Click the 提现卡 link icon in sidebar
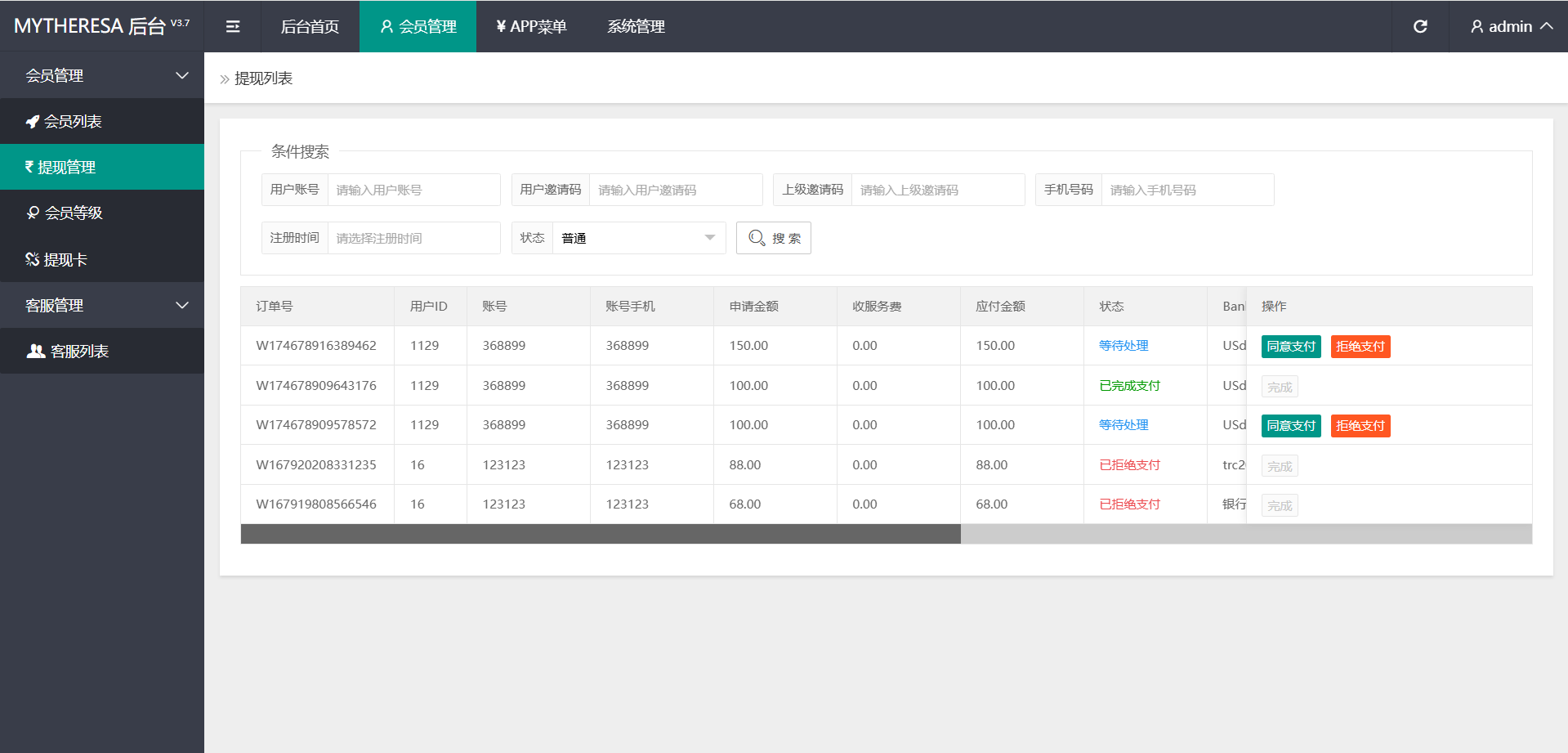Image resolution: width=1568 pixels, height=753 pixels. 33,260
